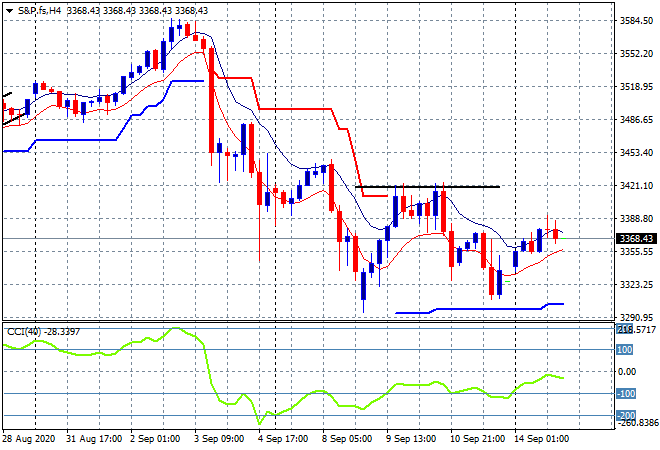Click the 10 Sep 21:00 time label

[477, 439]
